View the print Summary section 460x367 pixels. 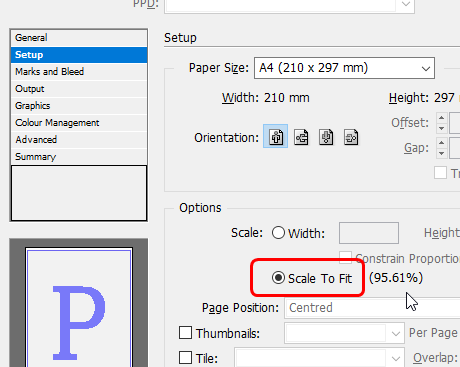(x=79, y=156)
